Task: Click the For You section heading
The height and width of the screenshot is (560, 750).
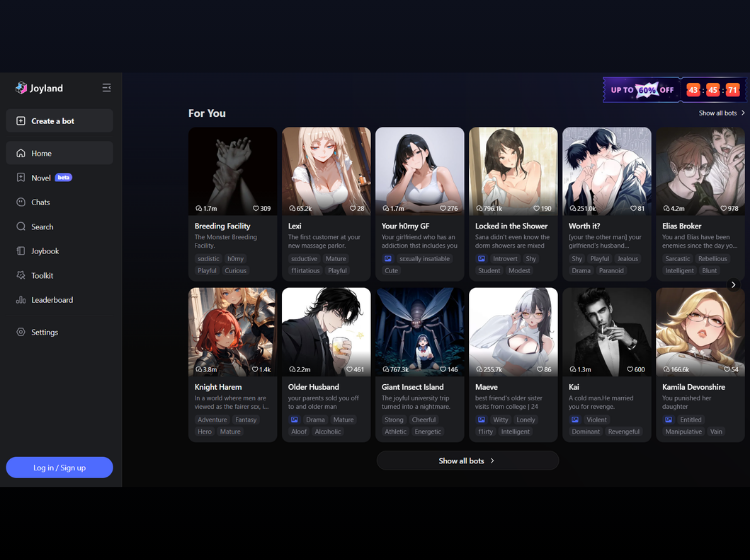Action: coord(207,113)
